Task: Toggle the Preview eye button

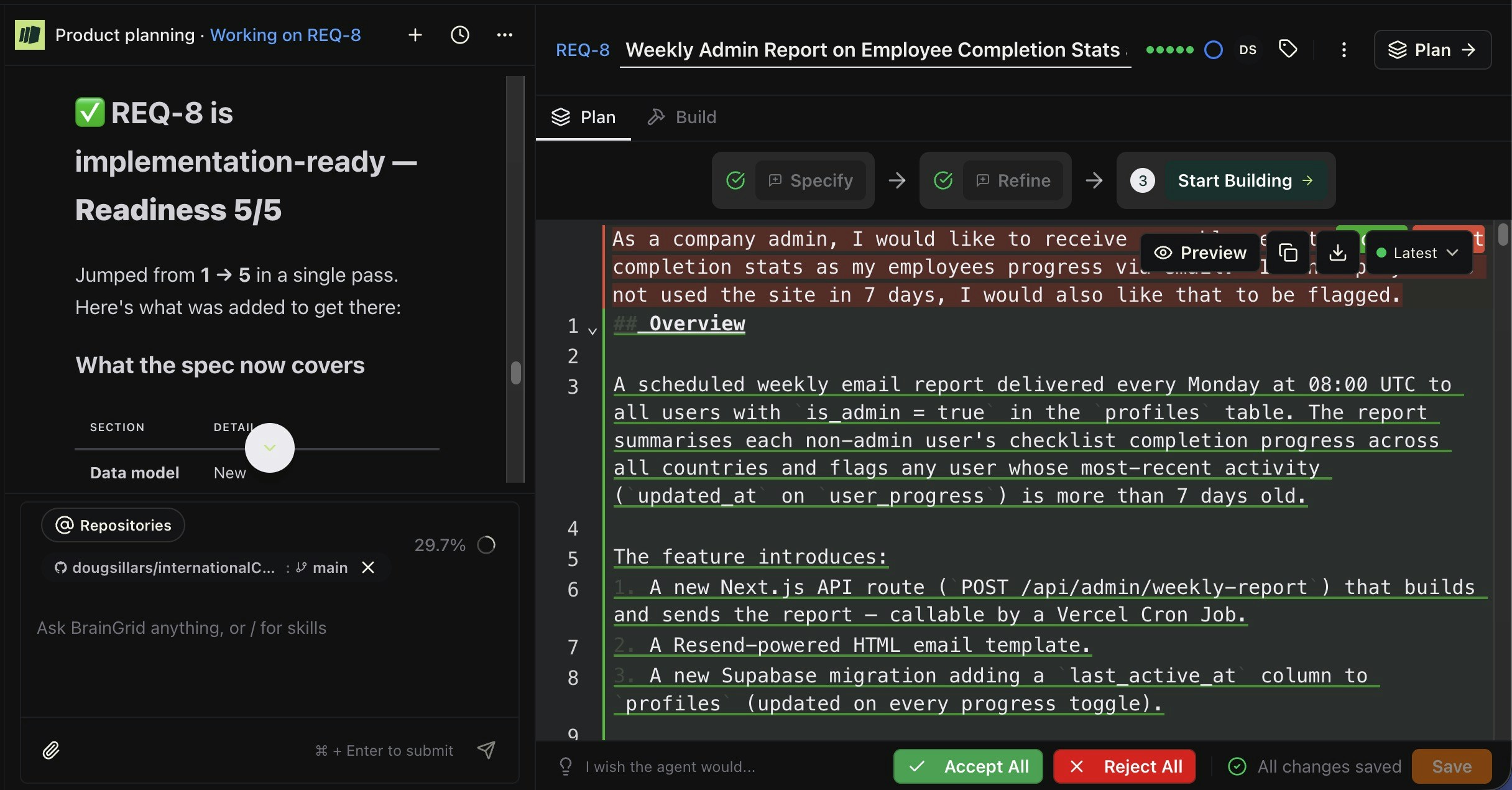Action: pos(1200,253)
